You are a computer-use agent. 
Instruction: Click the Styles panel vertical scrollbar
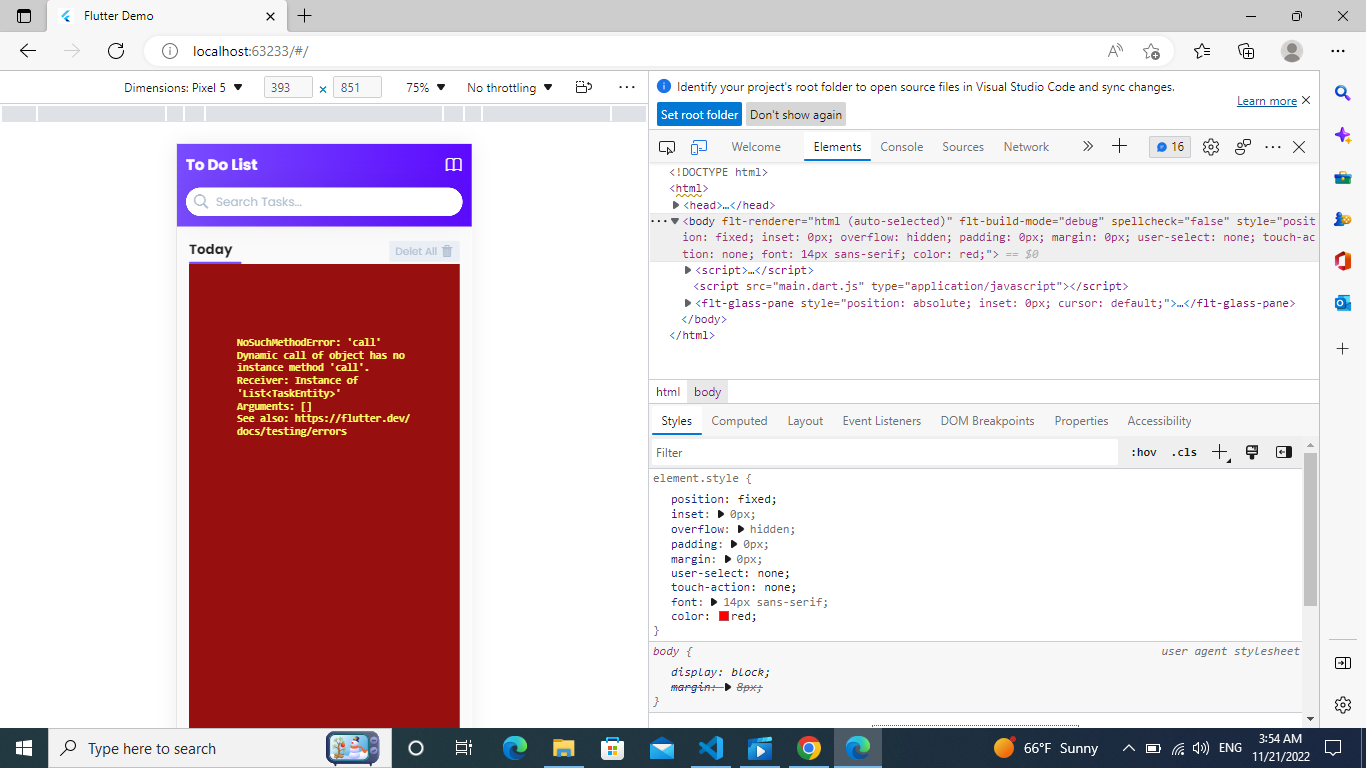tap(1310, 528)
